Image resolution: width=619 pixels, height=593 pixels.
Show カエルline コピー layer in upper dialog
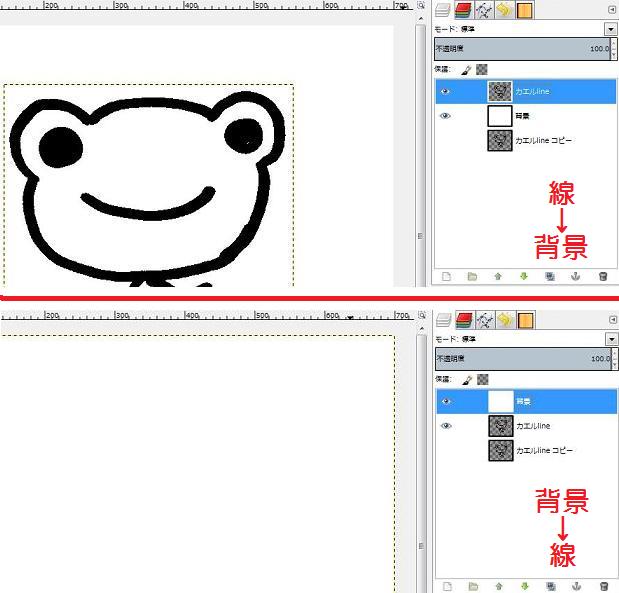click(445, 141)
